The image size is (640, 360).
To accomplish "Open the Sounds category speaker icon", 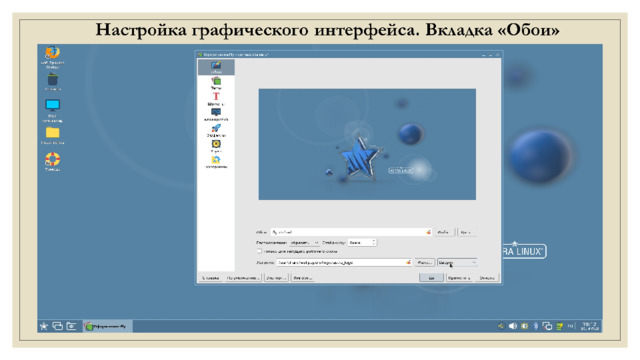I will tap(216, 146).
